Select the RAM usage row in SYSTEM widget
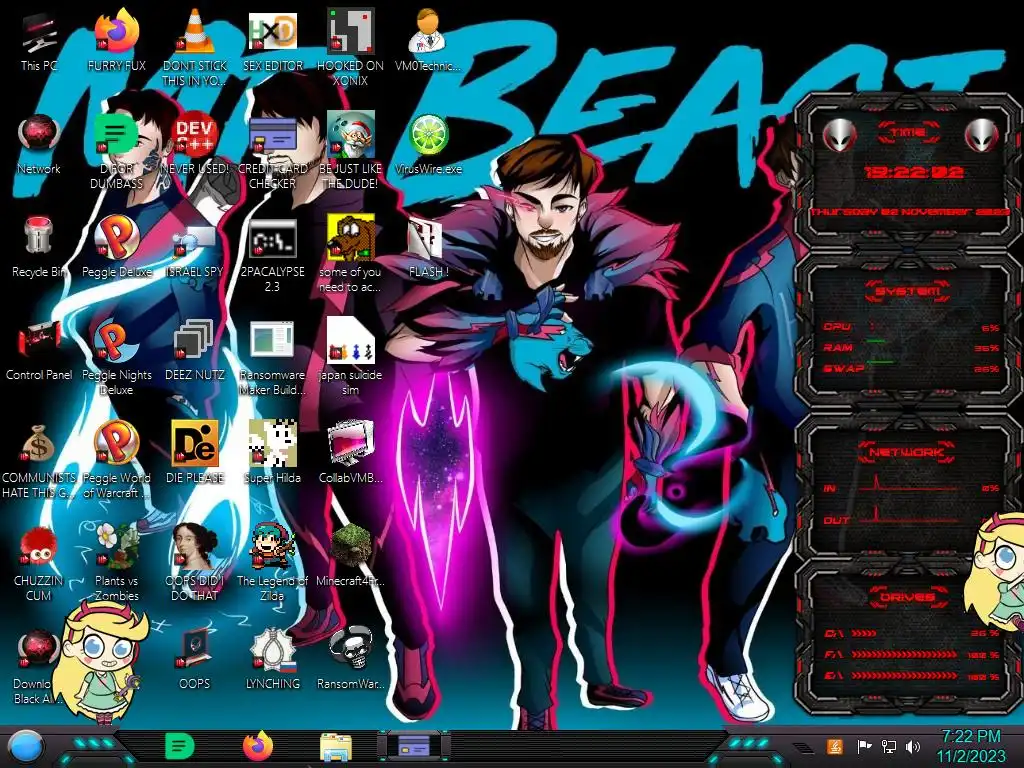This screenshot has width=1024, height=768. [x=912, y=348]
